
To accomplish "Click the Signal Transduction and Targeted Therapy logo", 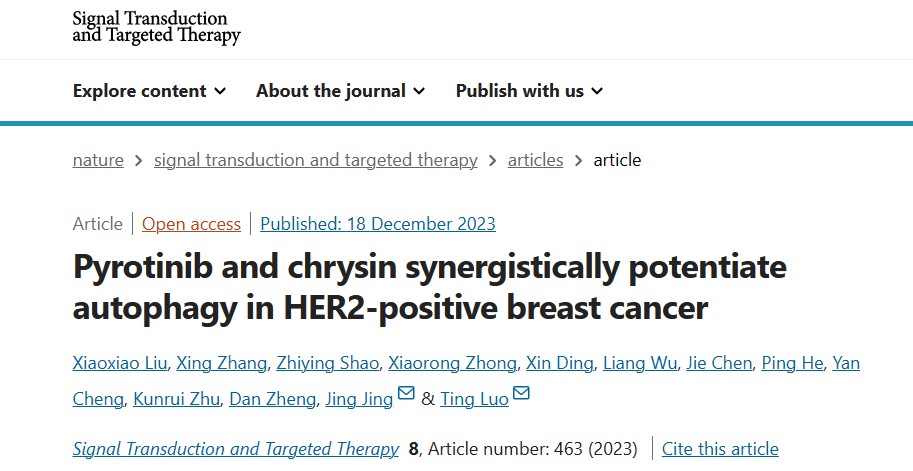I will (x=156, y=27).
